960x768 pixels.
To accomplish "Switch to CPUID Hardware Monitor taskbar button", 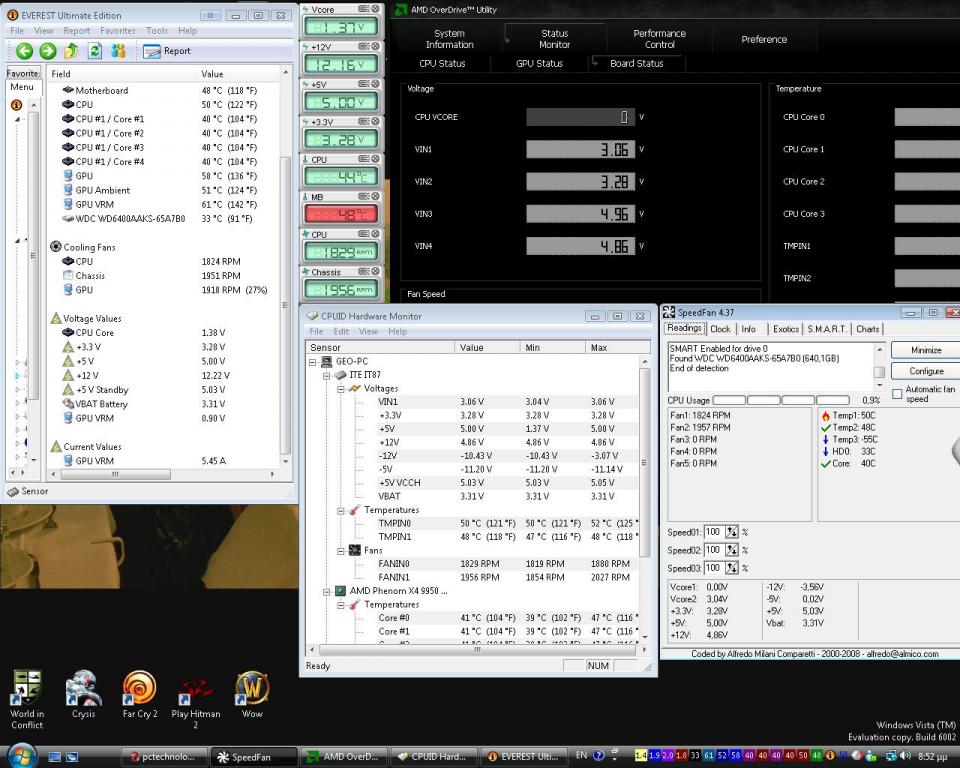I will (434, 757).
